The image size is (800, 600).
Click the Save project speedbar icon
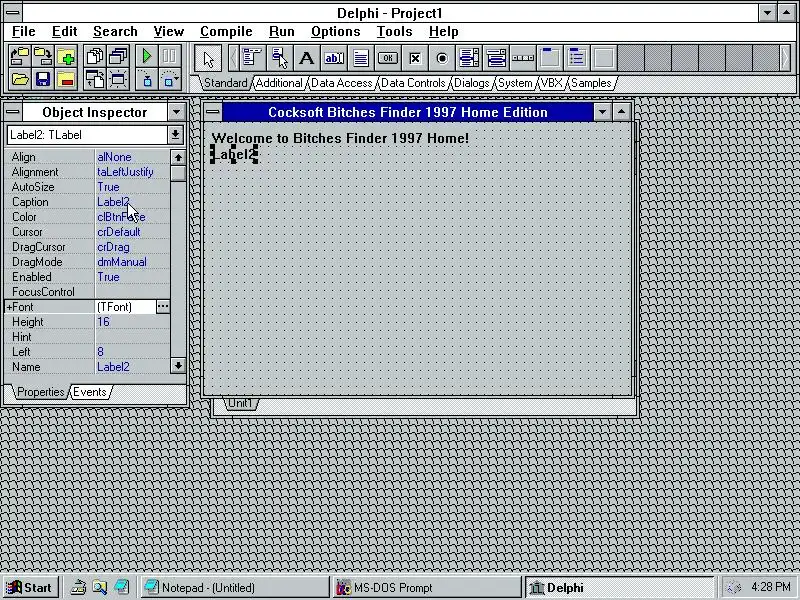click(x=43, y=57)
